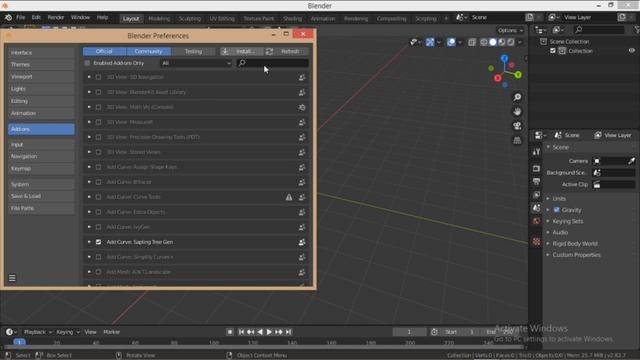Expand the Keying Sets panel
The width and height of the screenshot is (640, 360).
548,221
